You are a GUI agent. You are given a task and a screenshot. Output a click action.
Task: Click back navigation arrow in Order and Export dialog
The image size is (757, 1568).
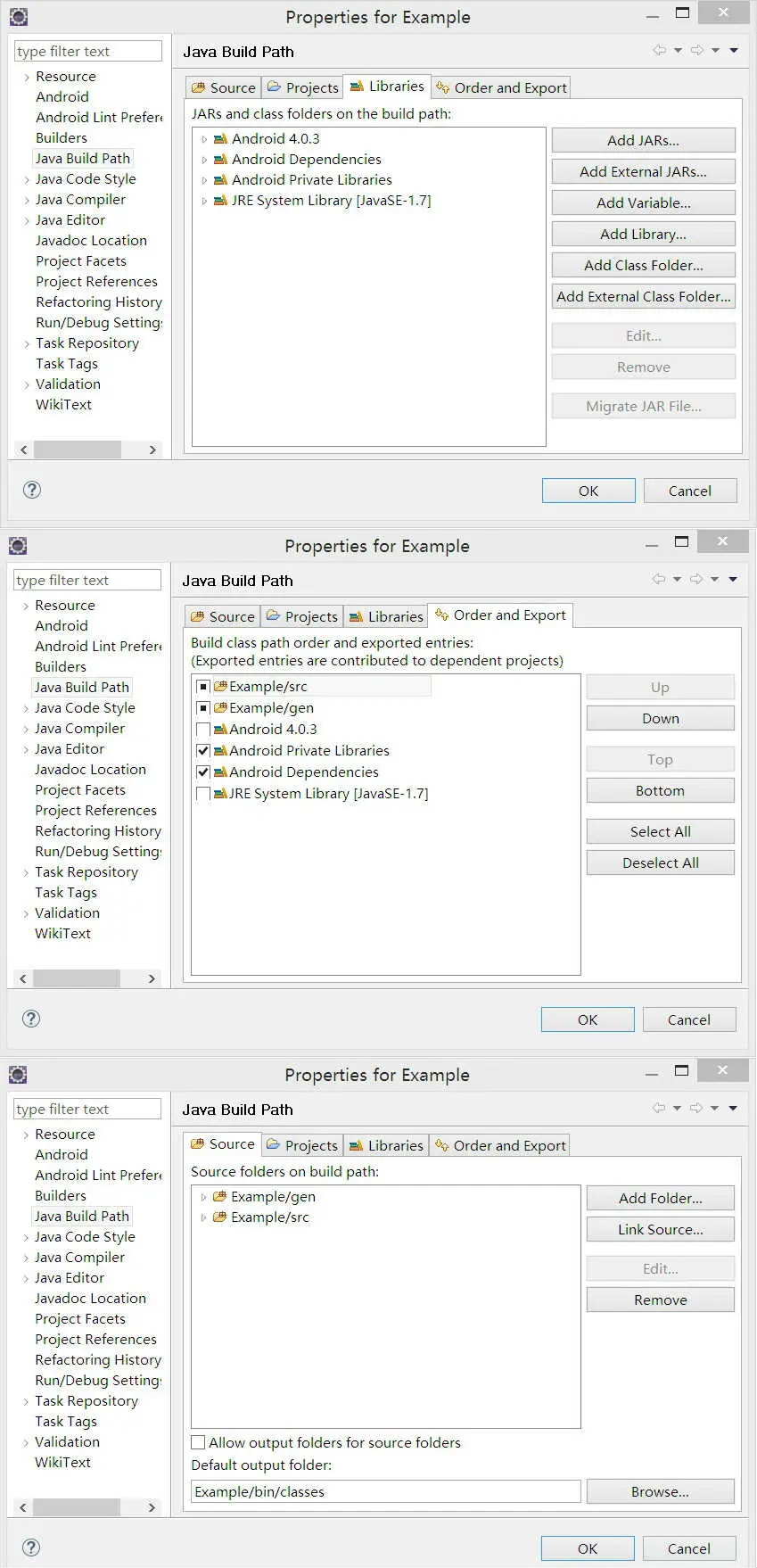659,580
